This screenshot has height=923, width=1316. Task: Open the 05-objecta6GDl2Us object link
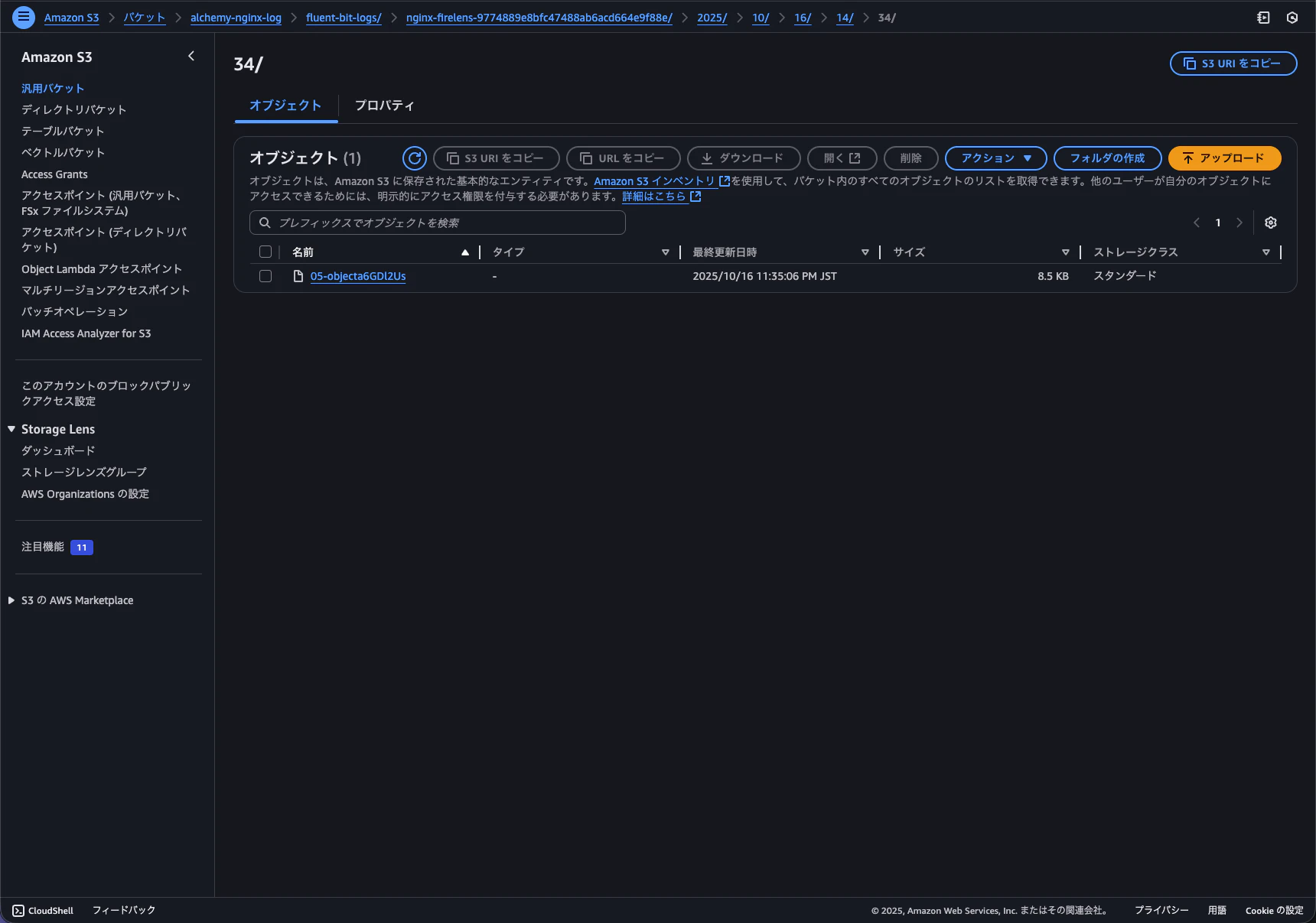[x=358, y=276]
